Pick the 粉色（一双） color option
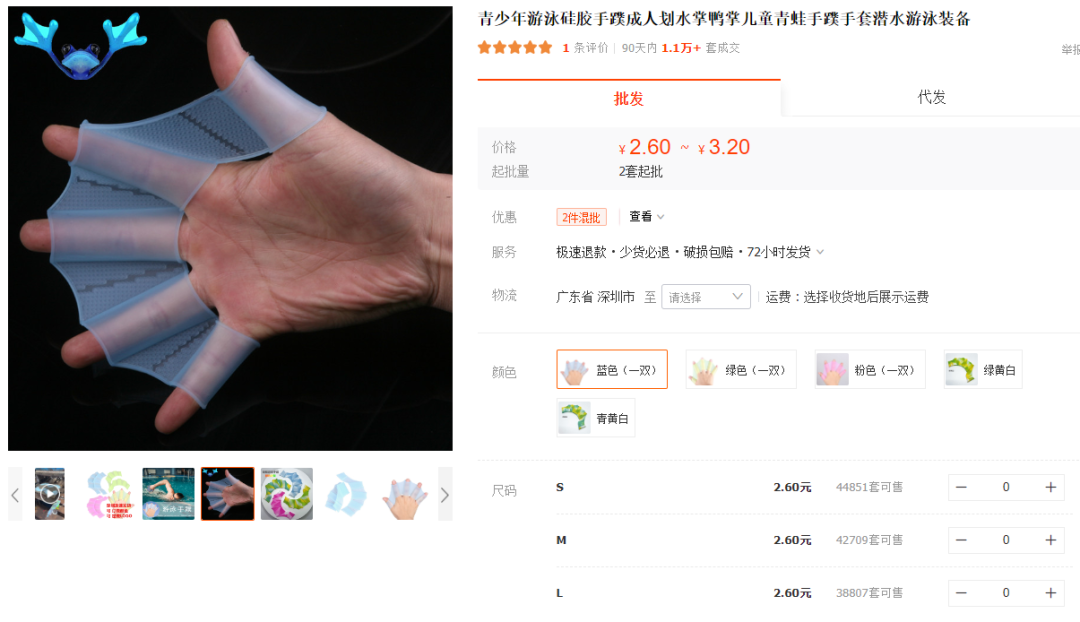 coord(870,369)
